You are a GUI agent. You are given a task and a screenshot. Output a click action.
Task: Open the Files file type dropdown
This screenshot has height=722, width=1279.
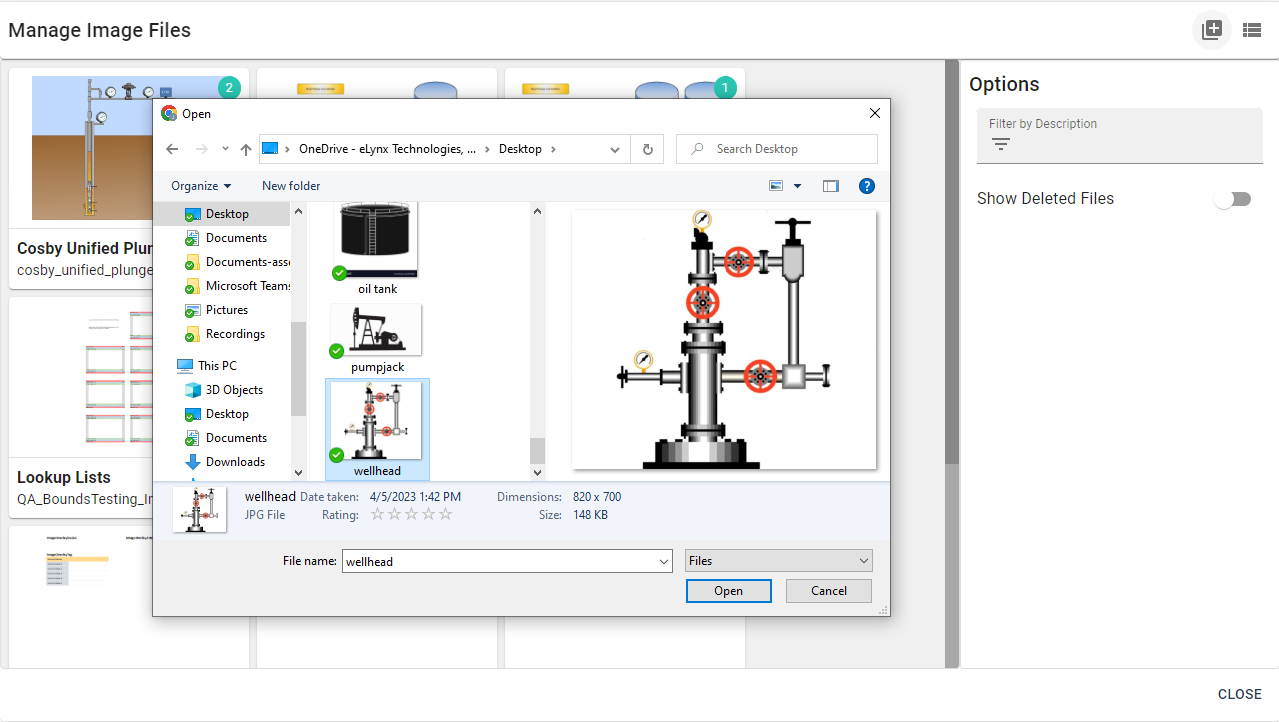pyautogui.click(x=778, y=560)
